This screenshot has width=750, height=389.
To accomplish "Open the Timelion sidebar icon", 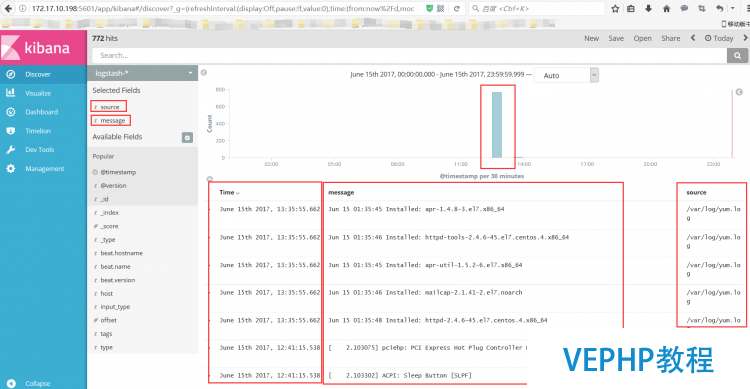I will point(11,131).
